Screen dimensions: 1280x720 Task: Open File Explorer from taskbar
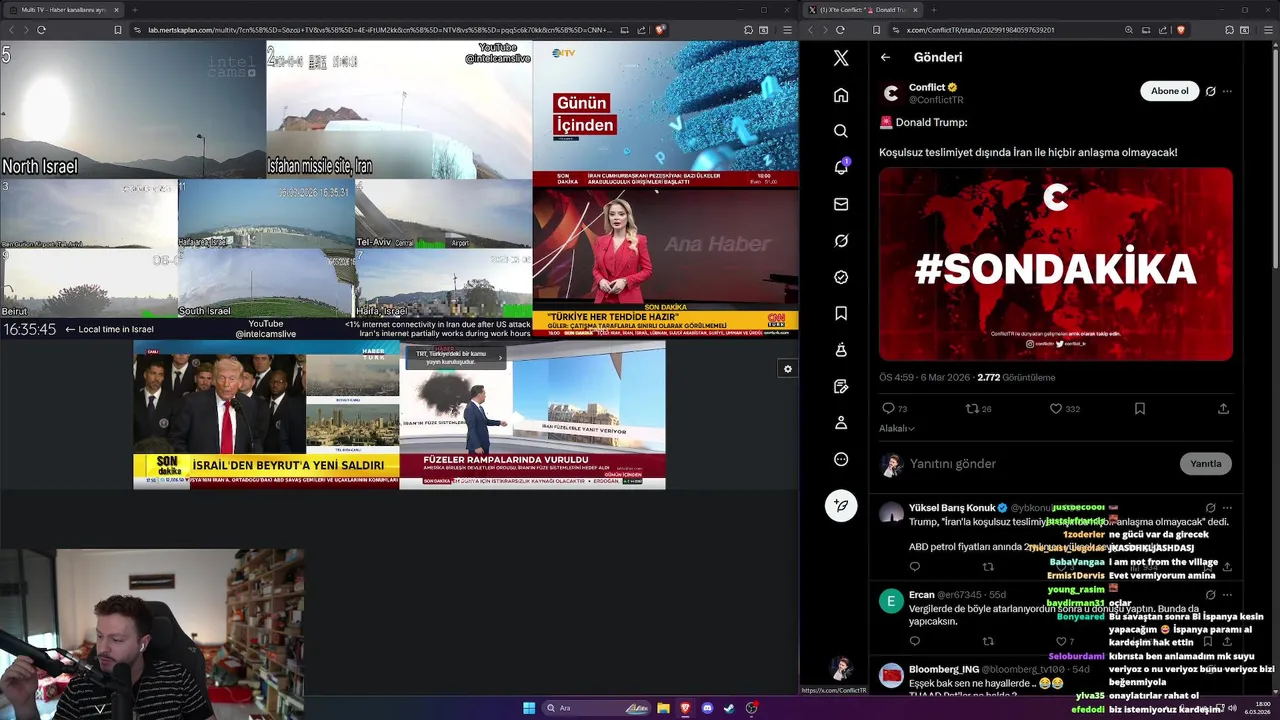663,708
